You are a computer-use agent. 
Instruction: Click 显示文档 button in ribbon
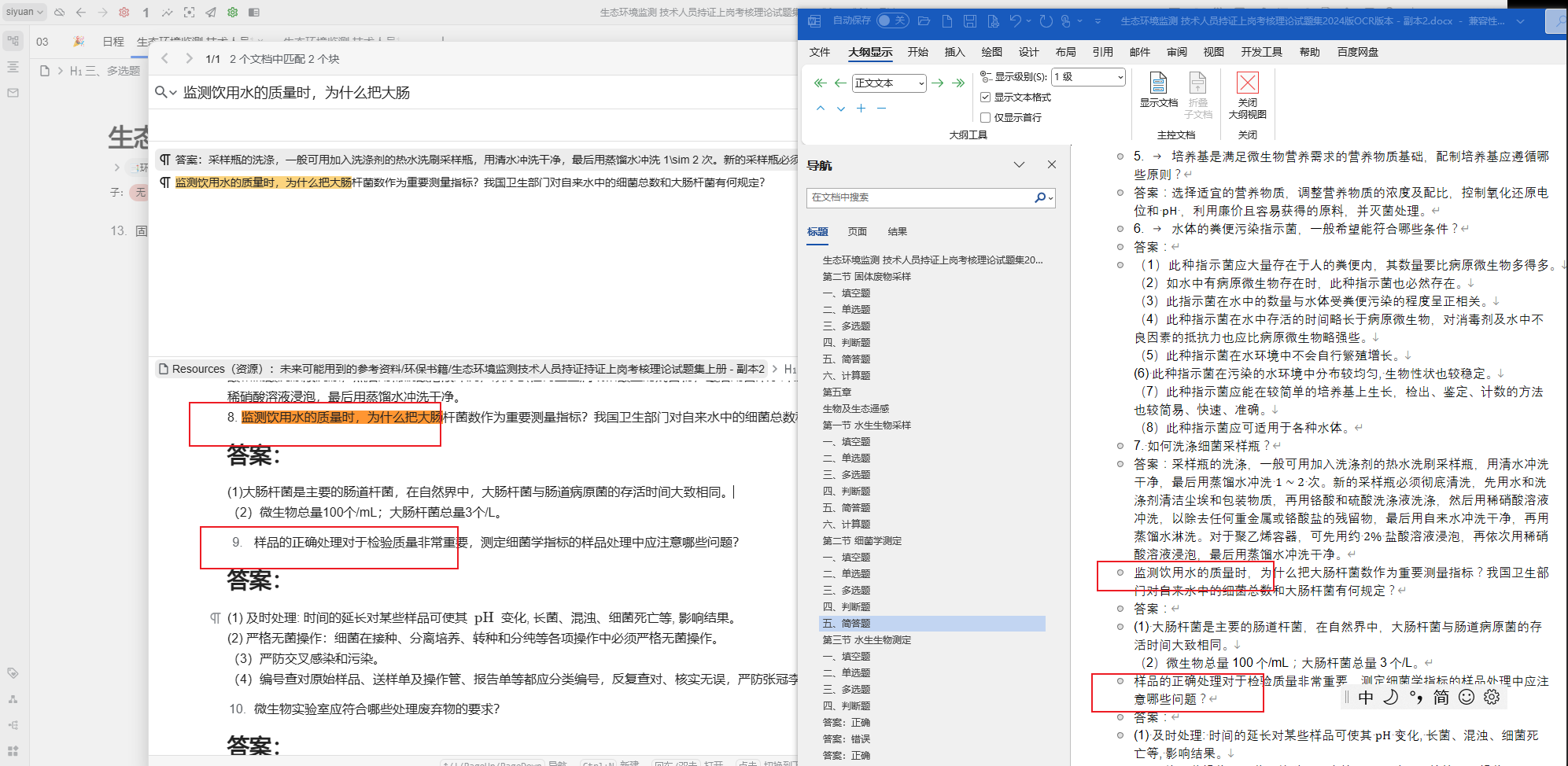pos(1158,90)
